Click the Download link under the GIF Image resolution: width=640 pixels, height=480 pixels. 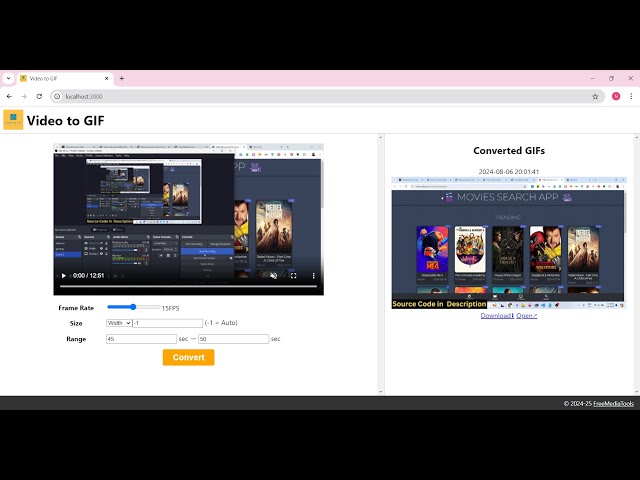click(497, 315)
